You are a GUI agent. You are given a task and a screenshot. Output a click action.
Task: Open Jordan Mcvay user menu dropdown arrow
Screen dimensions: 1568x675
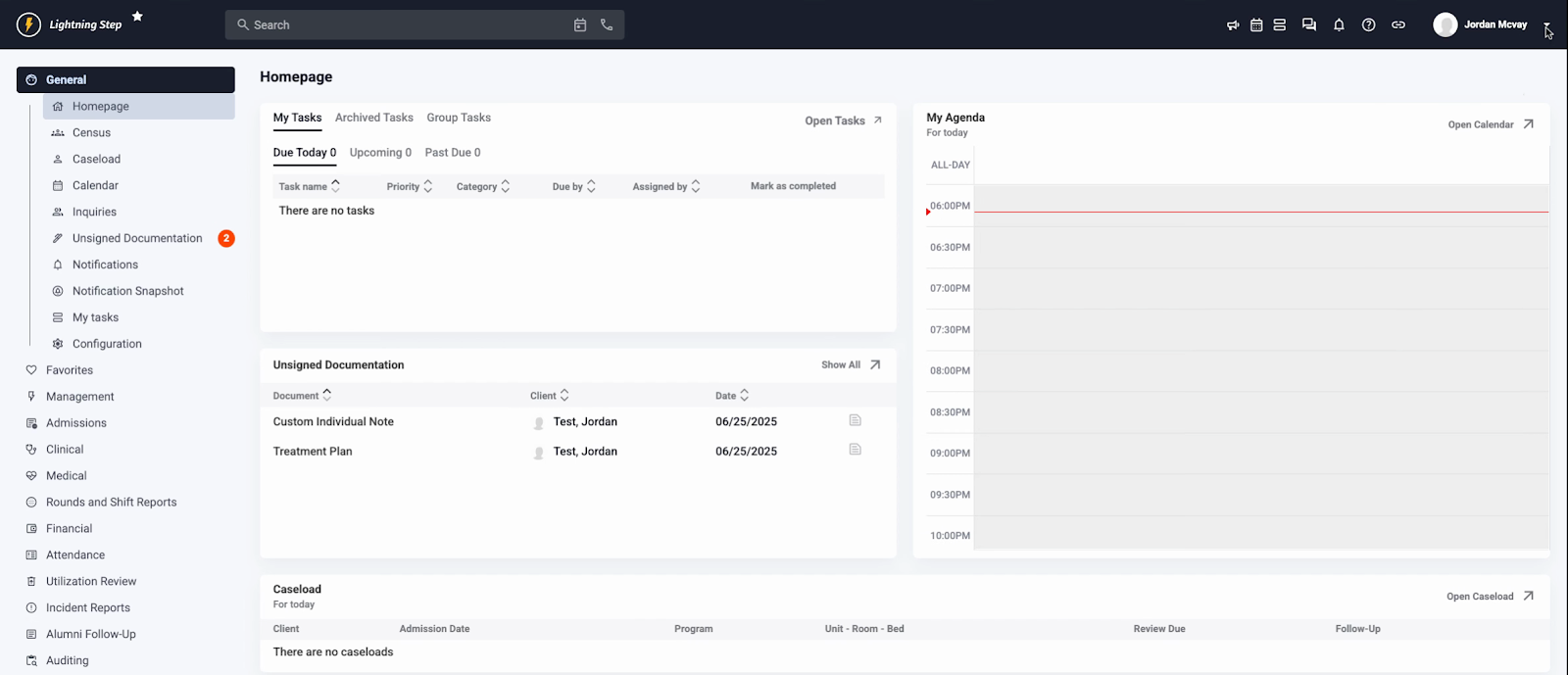point(1546,25)
